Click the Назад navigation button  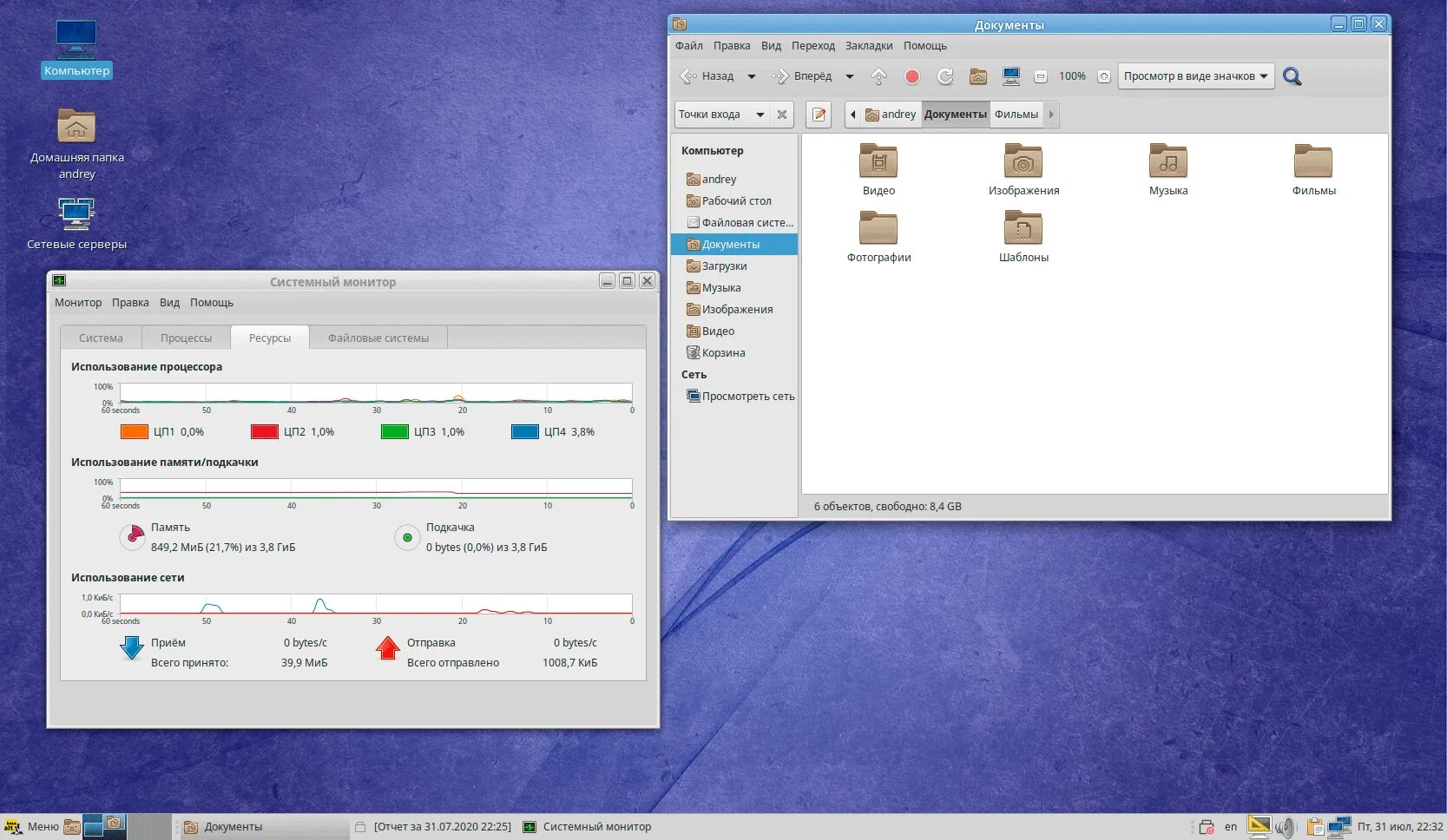707,76
